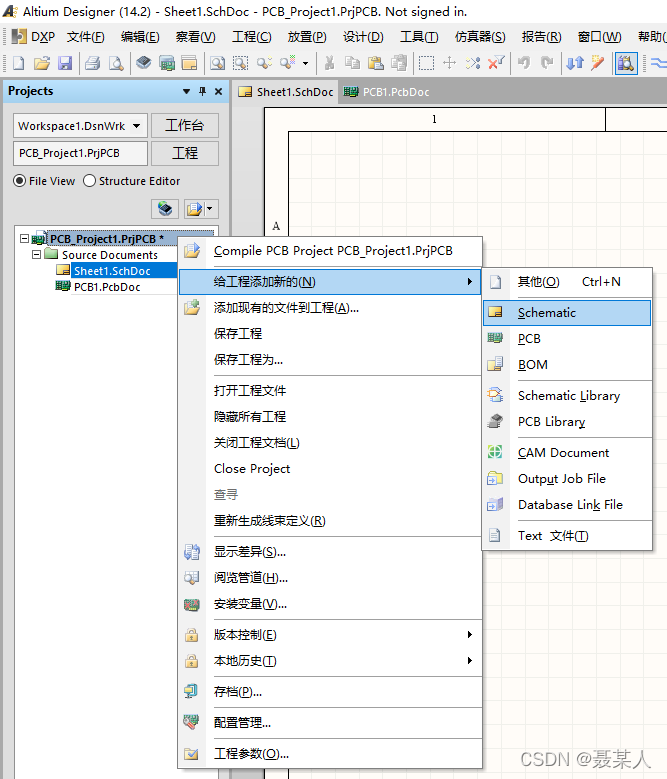Viewport: 667px width, 779px height.
Task: Open the Projects panel options dropdown arrow
Action: (187, 91)
